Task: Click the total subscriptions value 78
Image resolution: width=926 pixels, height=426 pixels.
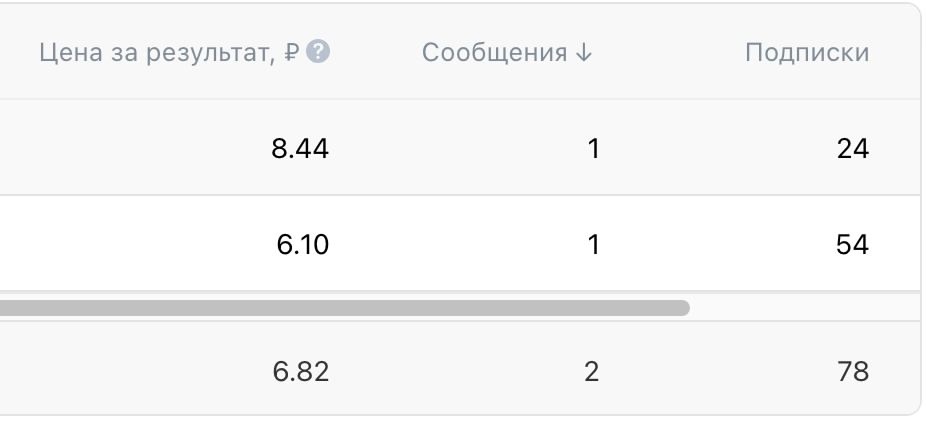Action: 853,372
